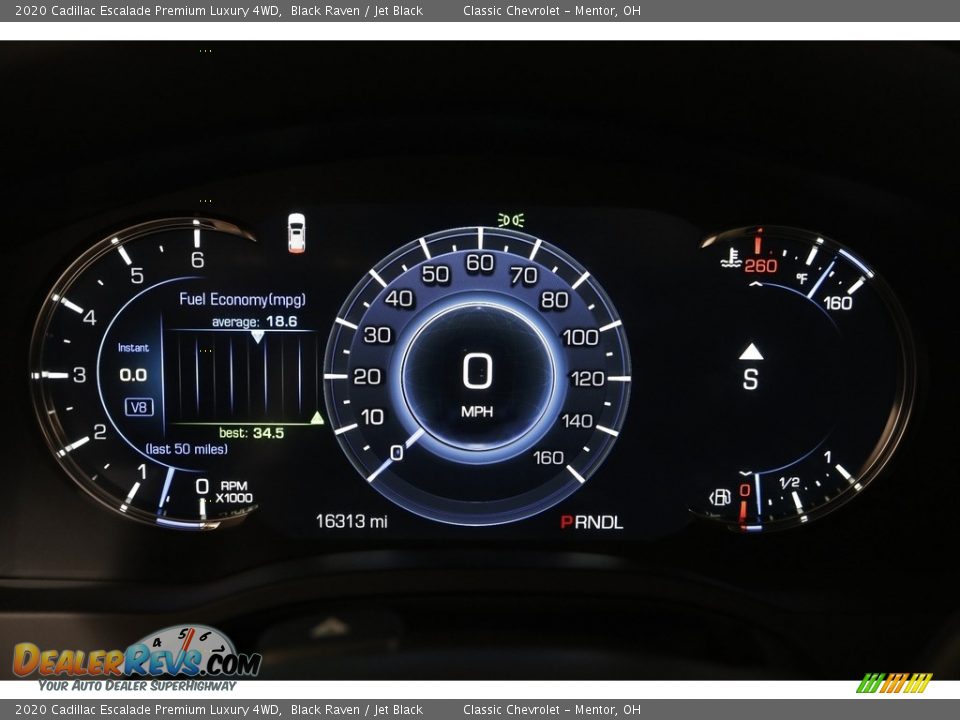
Task: Click the headlight indicator icon above speedometer
Action: pyautogui.click(x=511, y=219)
